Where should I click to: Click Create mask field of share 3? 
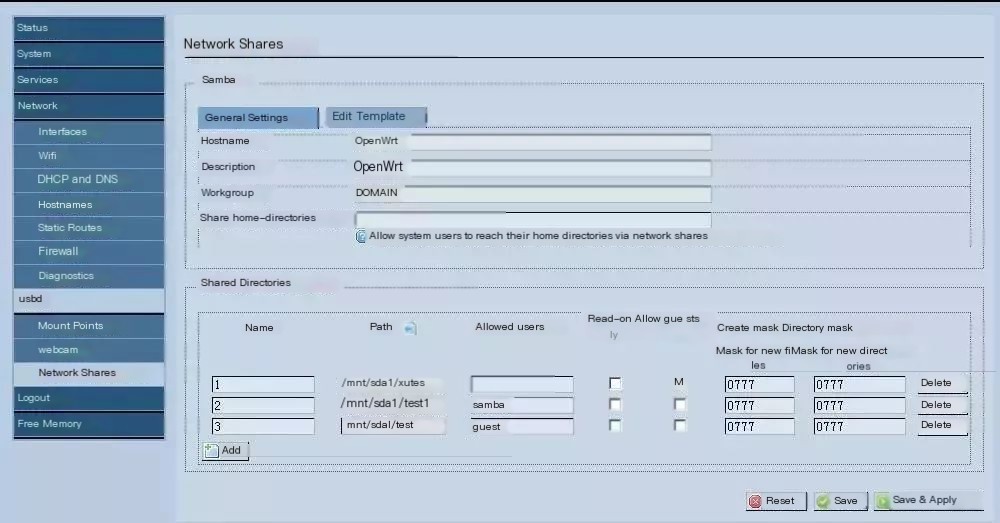pos(759,427)
